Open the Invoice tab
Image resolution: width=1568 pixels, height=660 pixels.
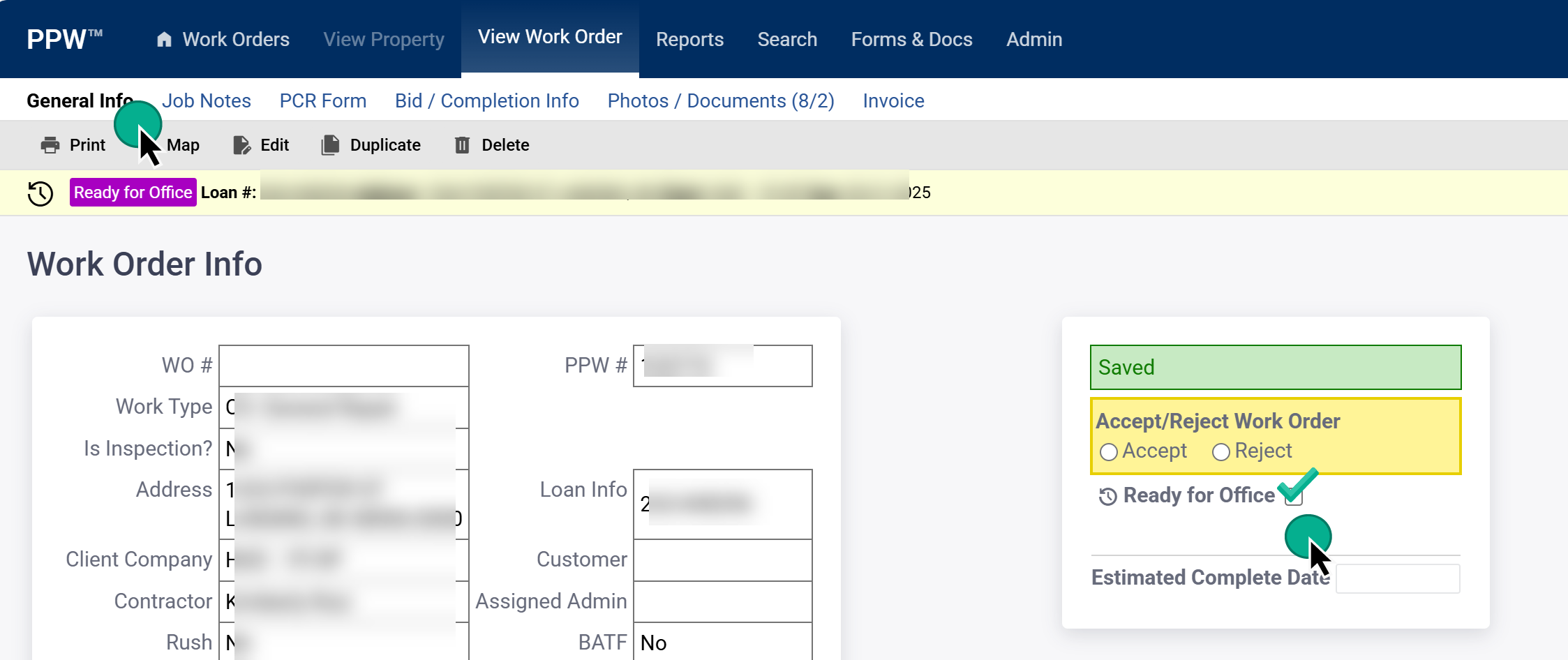click(893, 100)
